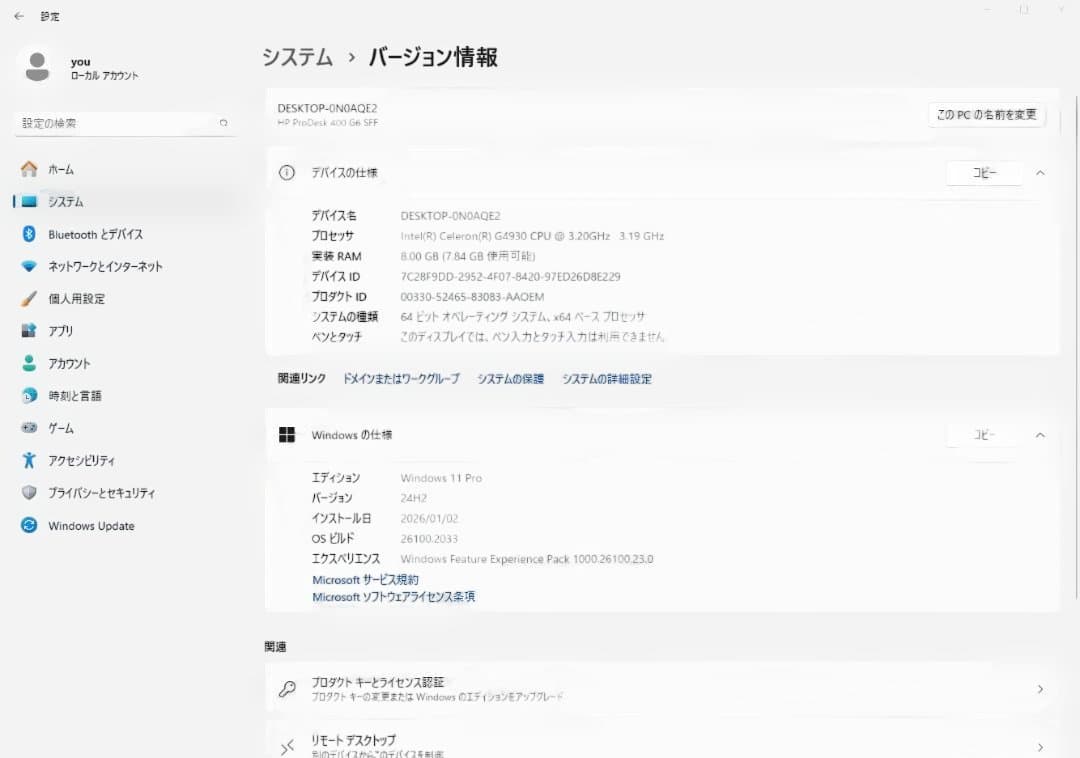Open プライバシーとセキュリティ settings
Viewport: 1080px width, 758px height.
click(x=98, y=492)
